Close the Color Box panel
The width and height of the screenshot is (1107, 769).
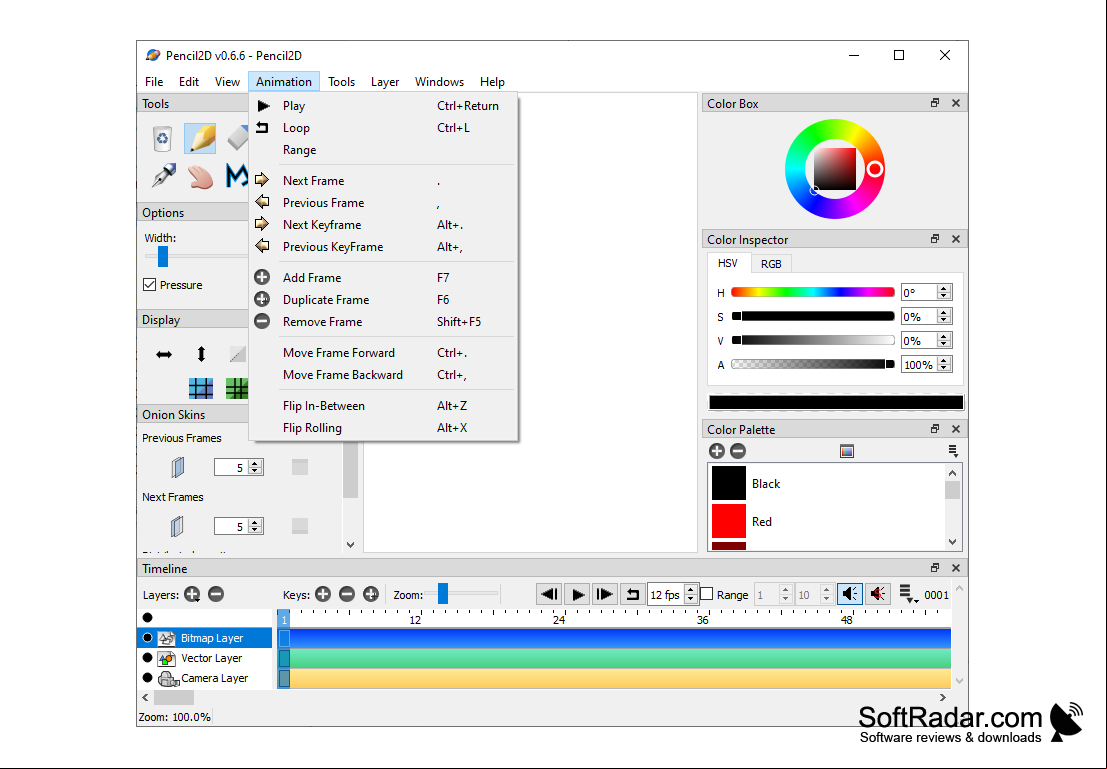point(956,103)
